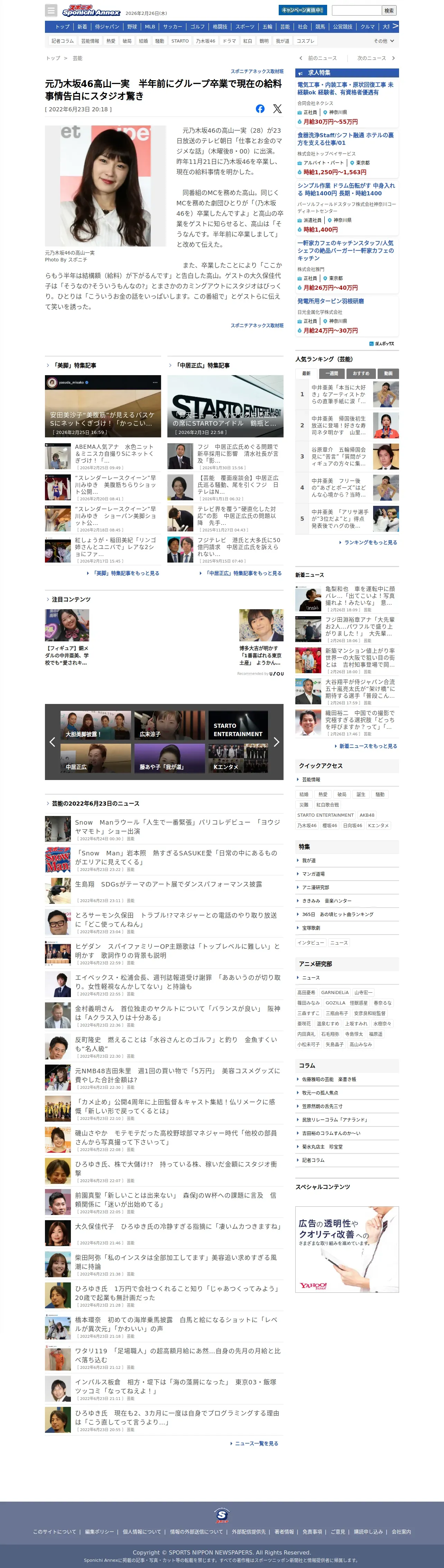This screenshot has width=444, height=1568.
Task: Click the 高山みなみ anime tag
Action: (361, 1045)
